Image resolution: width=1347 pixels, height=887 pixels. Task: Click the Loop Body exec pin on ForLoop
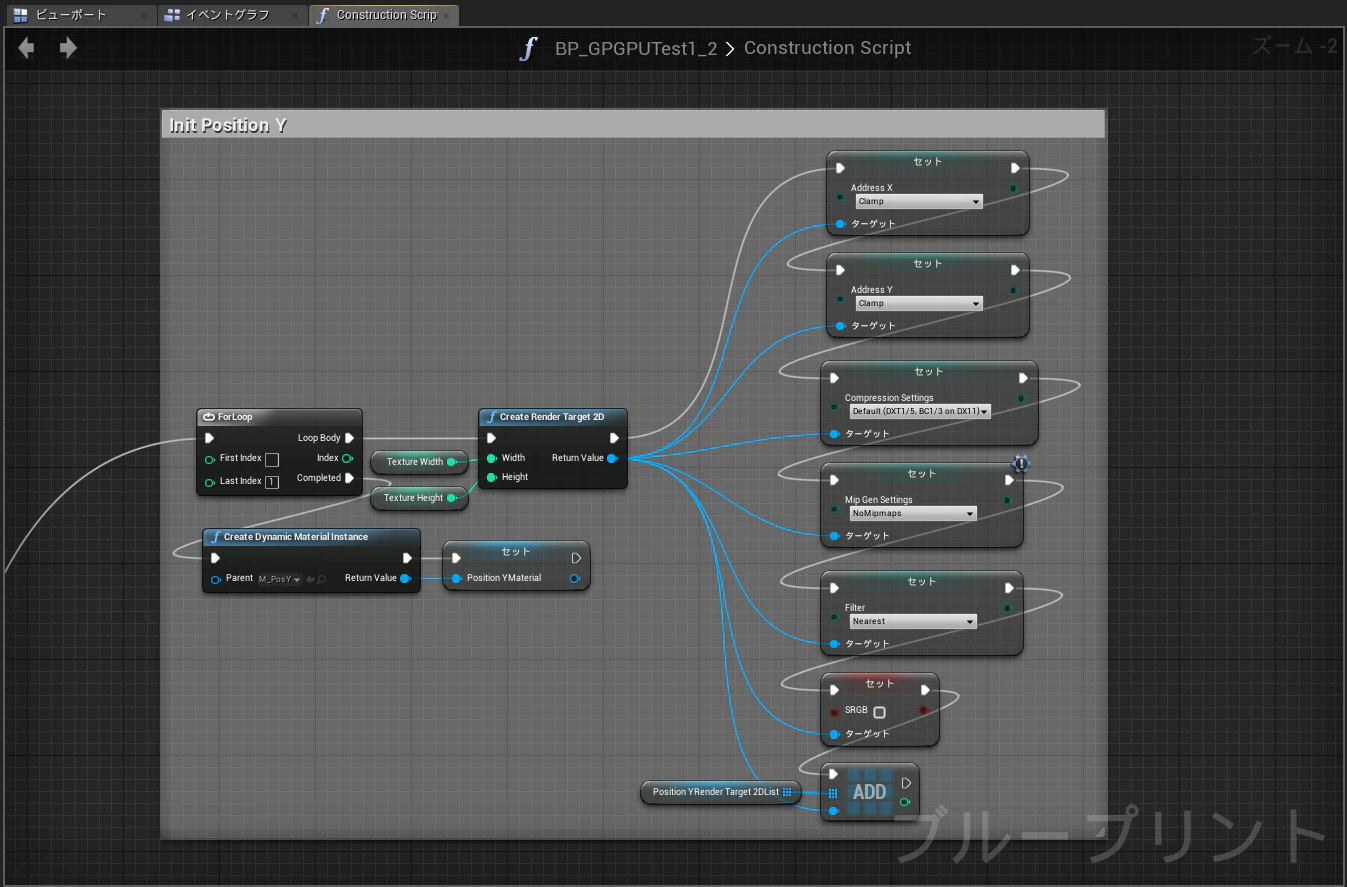click(x=349, y=438)
